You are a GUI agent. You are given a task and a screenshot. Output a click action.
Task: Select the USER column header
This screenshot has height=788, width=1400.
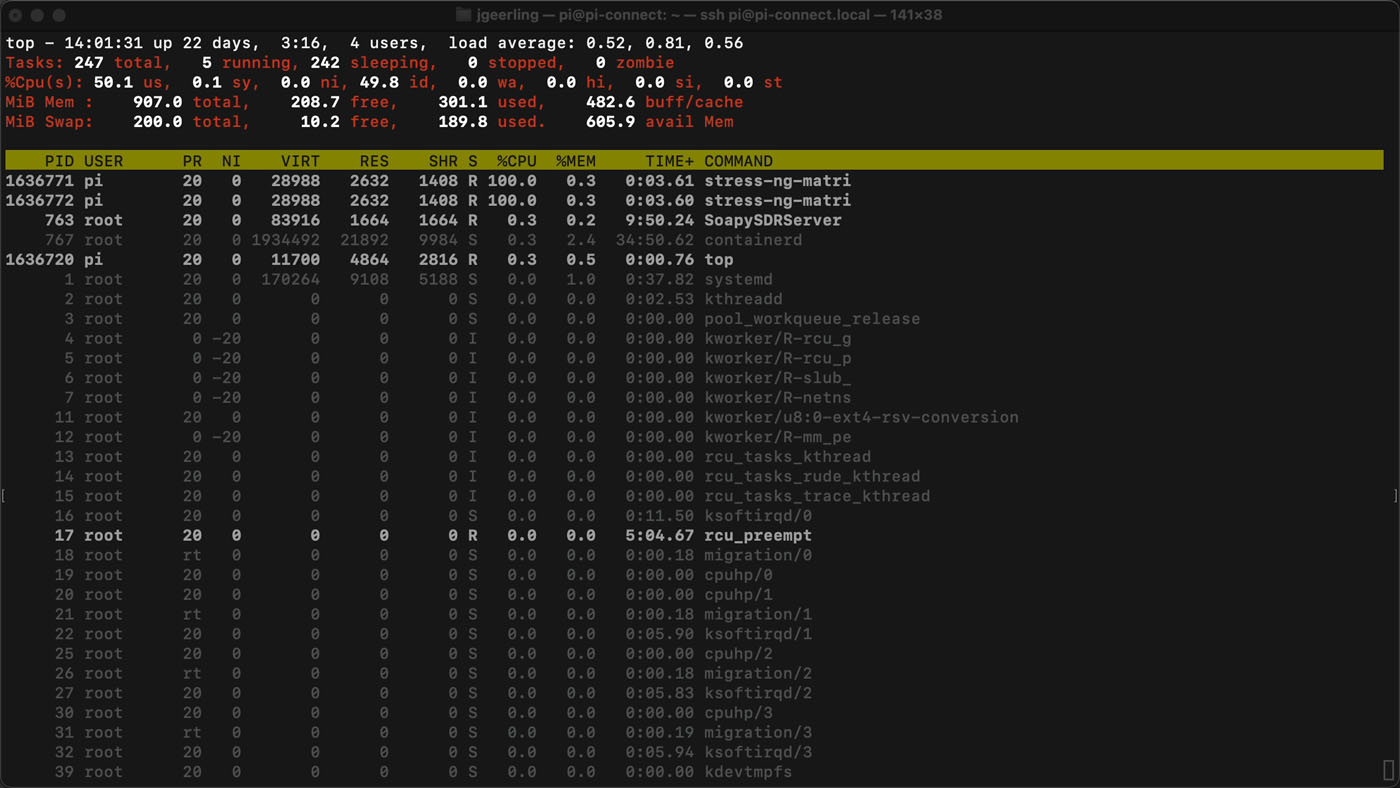point(103,160)
